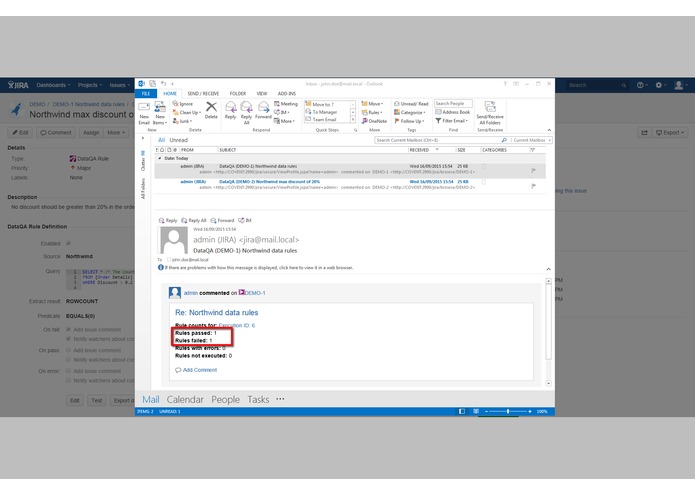This screenshot has width=695, height=494.
Task: Send message to OneNote
Action: (x=374, y=121)
